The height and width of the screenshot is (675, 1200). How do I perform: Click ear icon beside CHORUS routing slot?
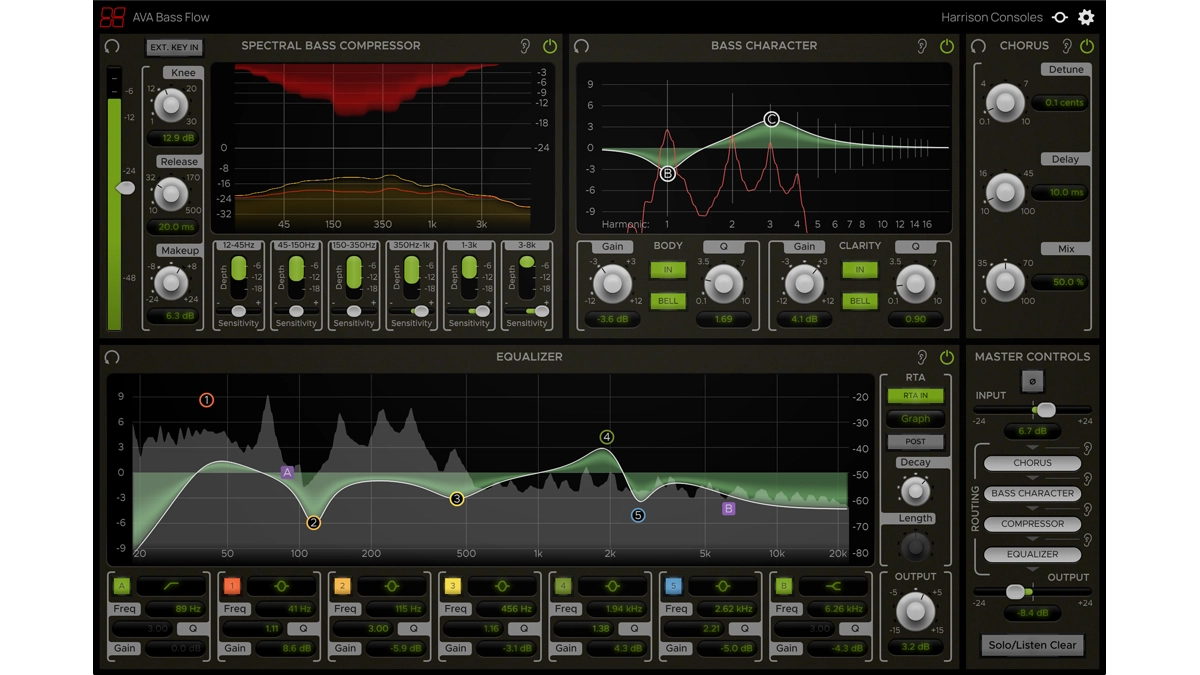pos(1087,449)
